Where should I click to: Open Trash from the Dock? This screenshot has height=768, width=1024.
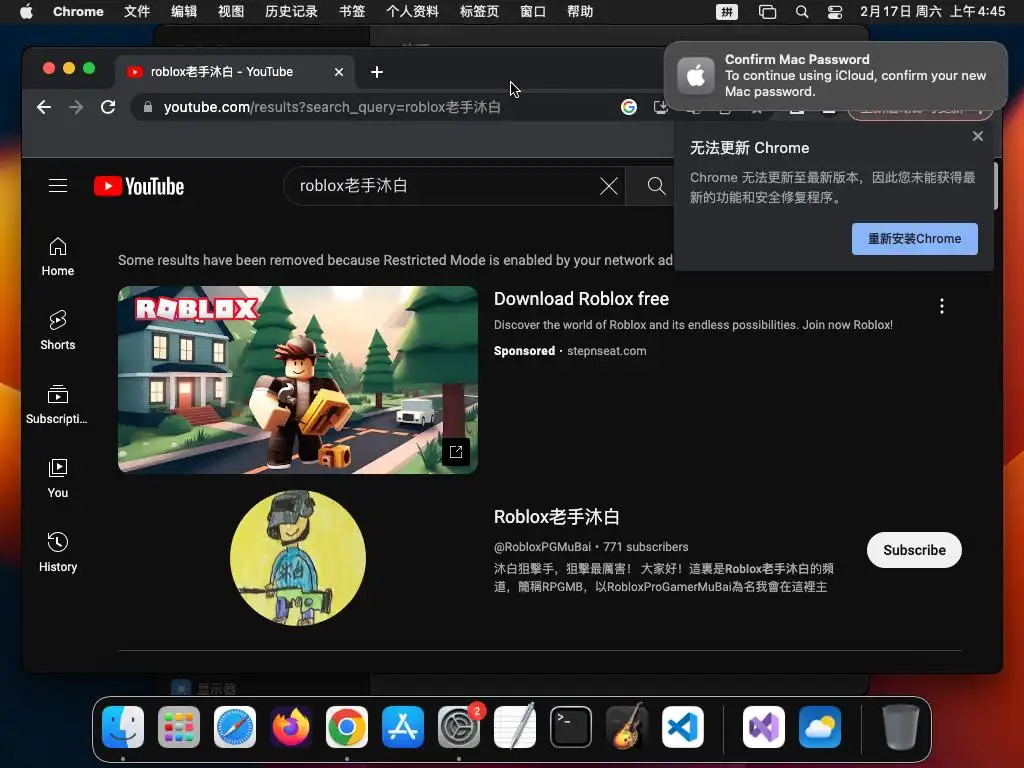point(901,727)
